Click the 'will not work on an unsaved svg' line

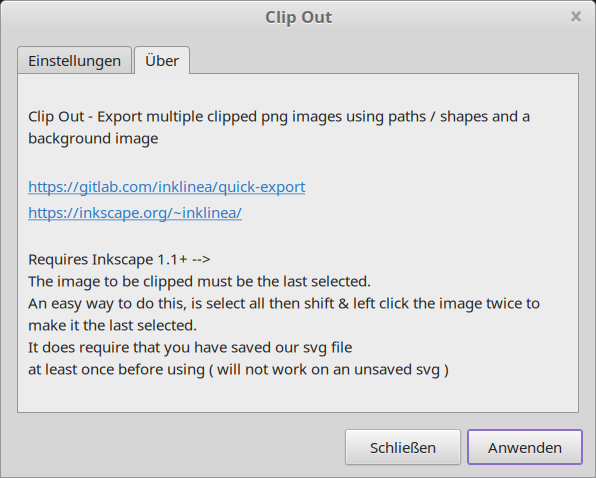[x=238, y=370]
